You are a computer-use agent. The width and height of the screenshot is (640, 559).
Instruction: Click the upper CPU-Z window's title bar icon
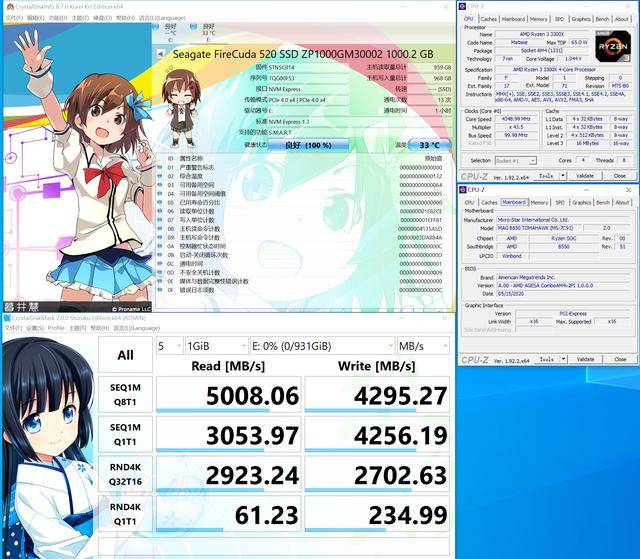462,6
